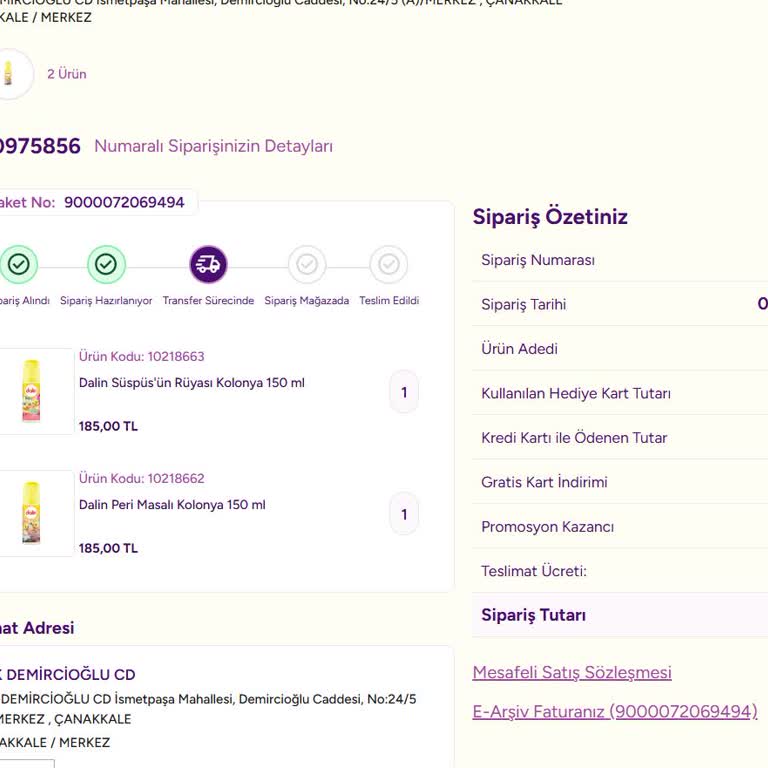
Task: Click Ürün Kodu: 10218663 text
Action: [x=142, y=356]
